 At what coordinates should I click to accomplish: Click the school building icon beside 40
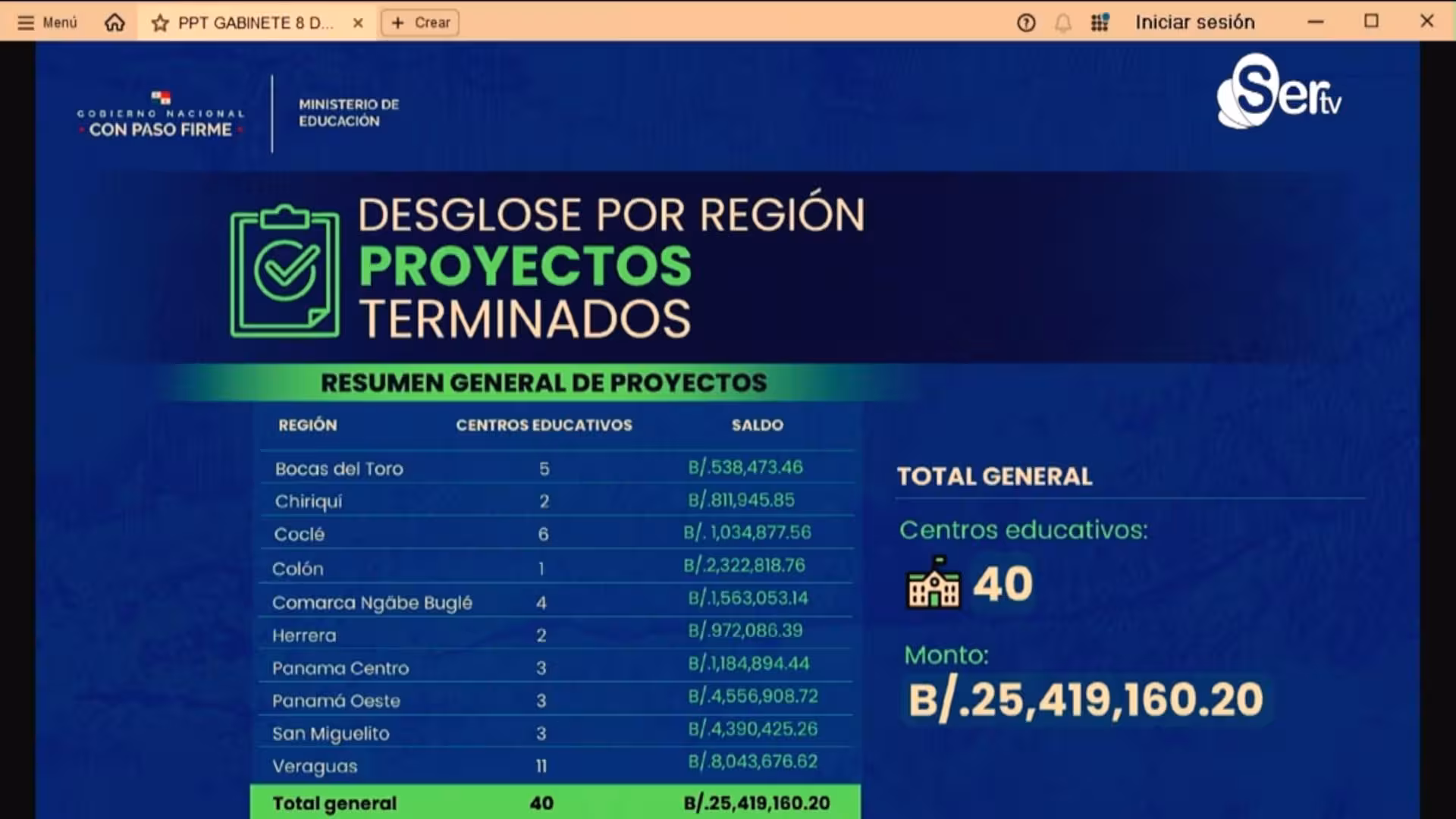(934, 582)
